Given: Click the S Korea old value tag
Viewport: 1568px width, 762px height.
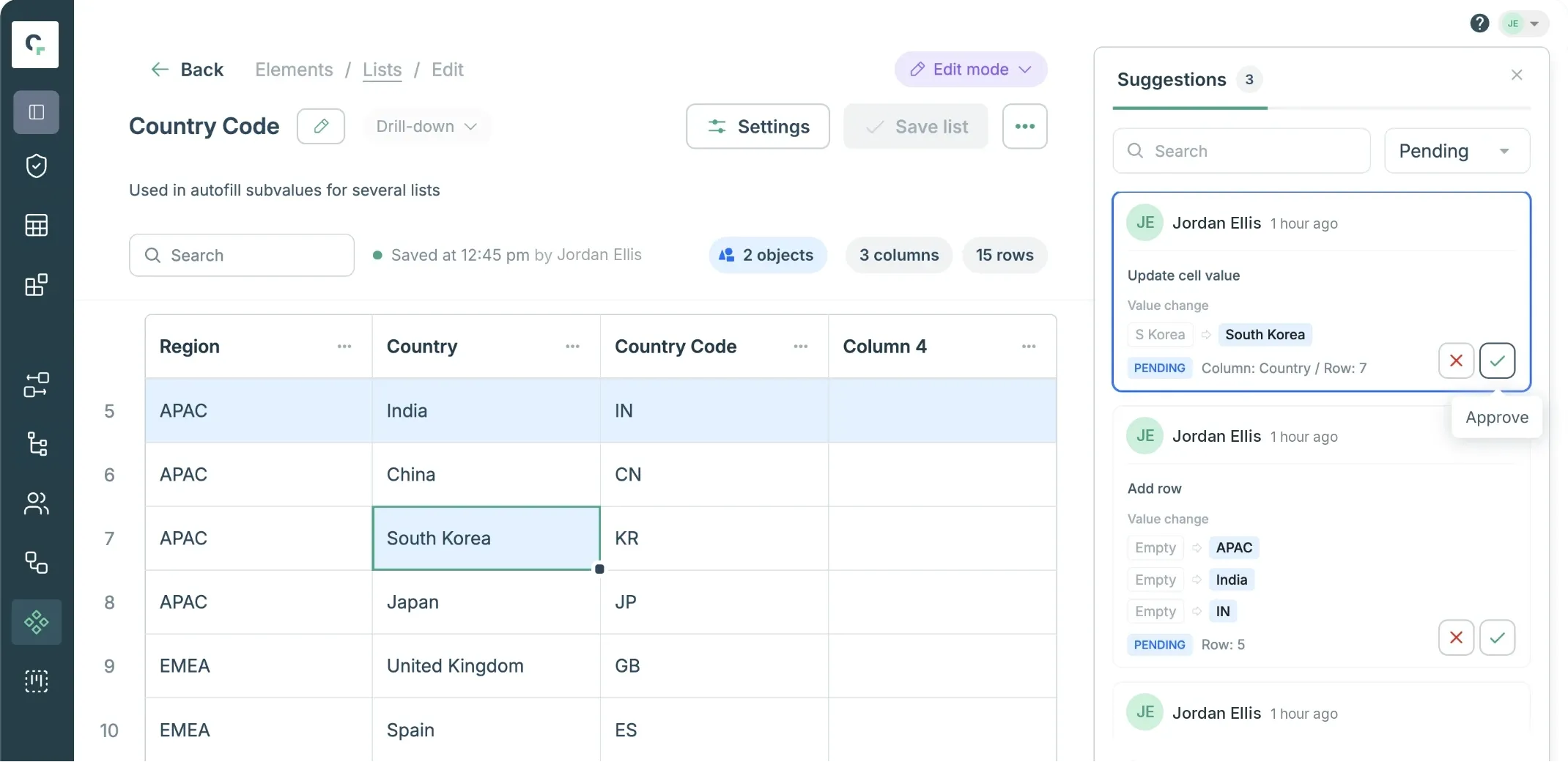Looking at the screenshot, I should click(1160, 335).
